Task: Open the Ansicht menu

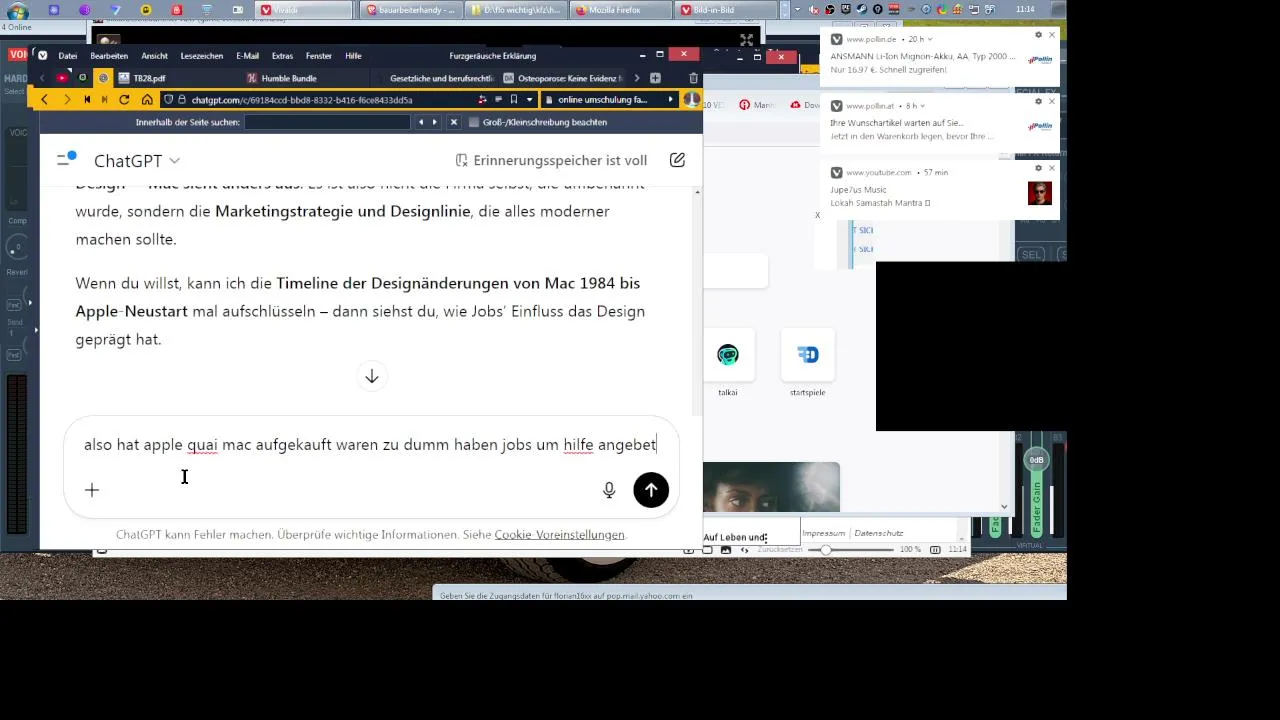Action: click(x=154, y=56)
